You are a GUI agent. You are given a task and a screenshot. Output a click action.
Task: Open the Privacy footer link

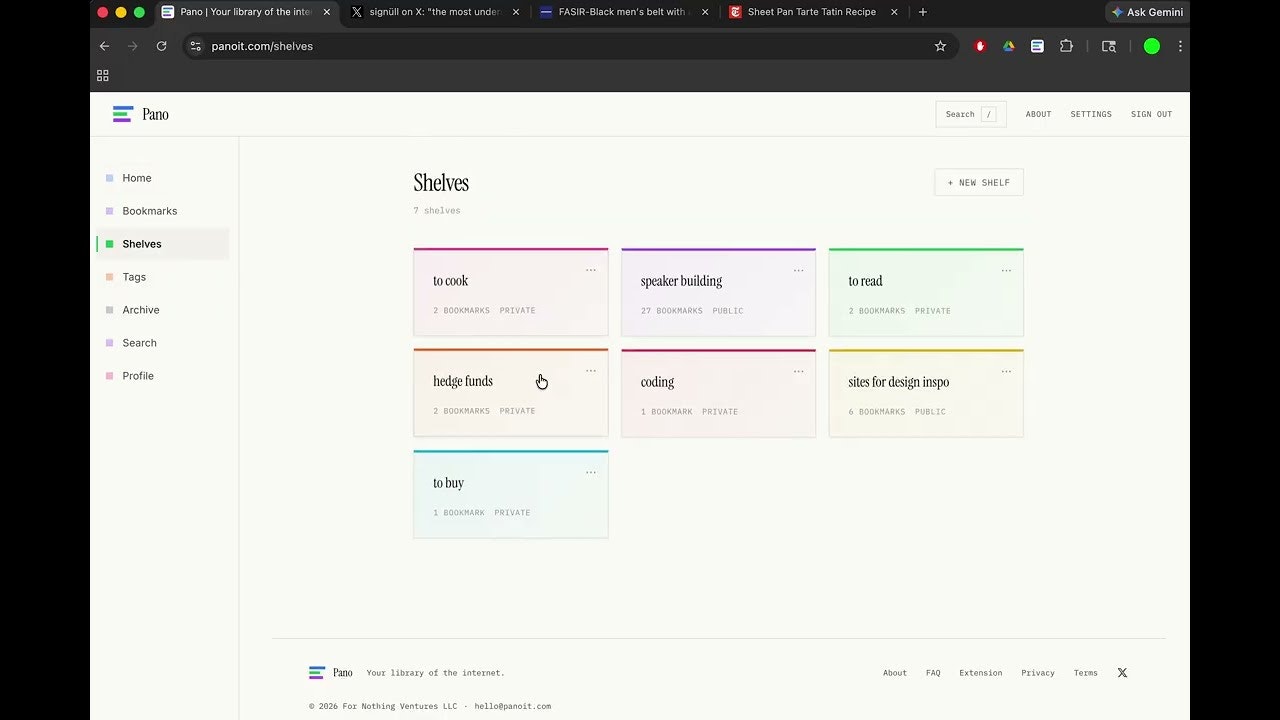pos(1038,673)
